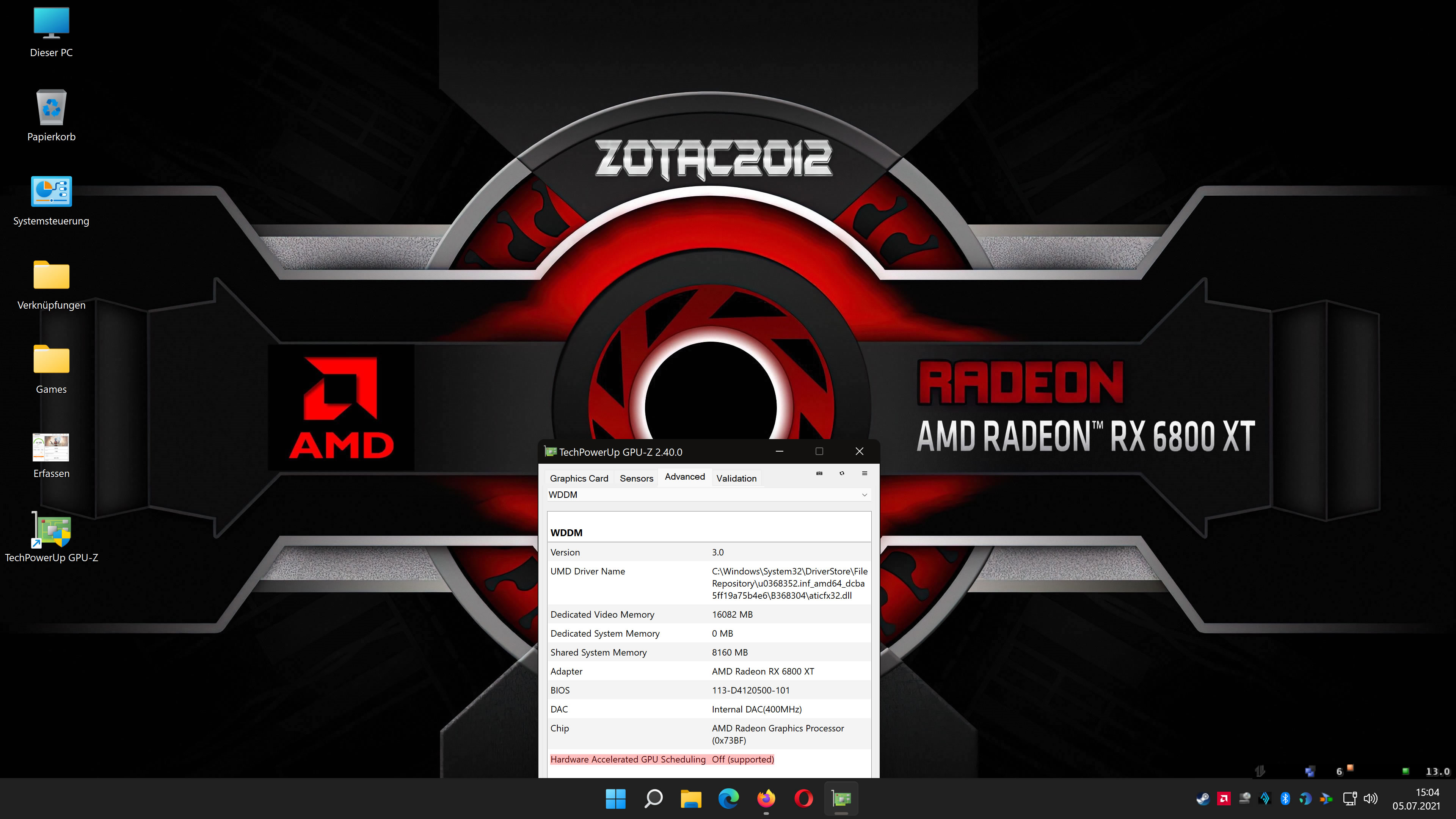The image size is (1456, 819).
Task: Click the Bluetooth tray icon
Action: point(1285,799)
